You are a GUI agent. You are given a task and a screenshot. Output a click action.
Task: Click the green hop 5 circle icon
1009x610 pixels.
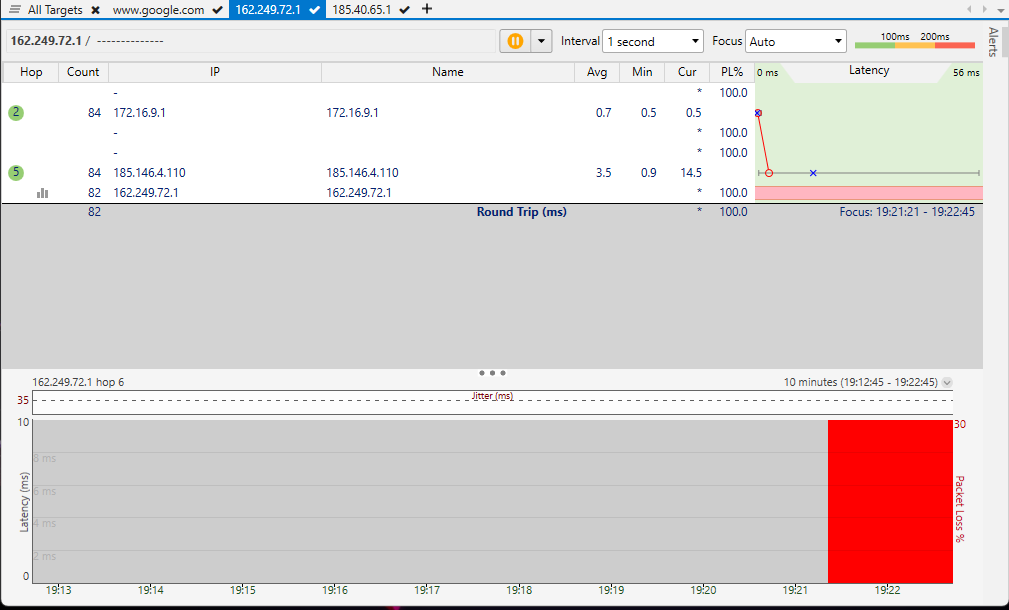(16, 173)
